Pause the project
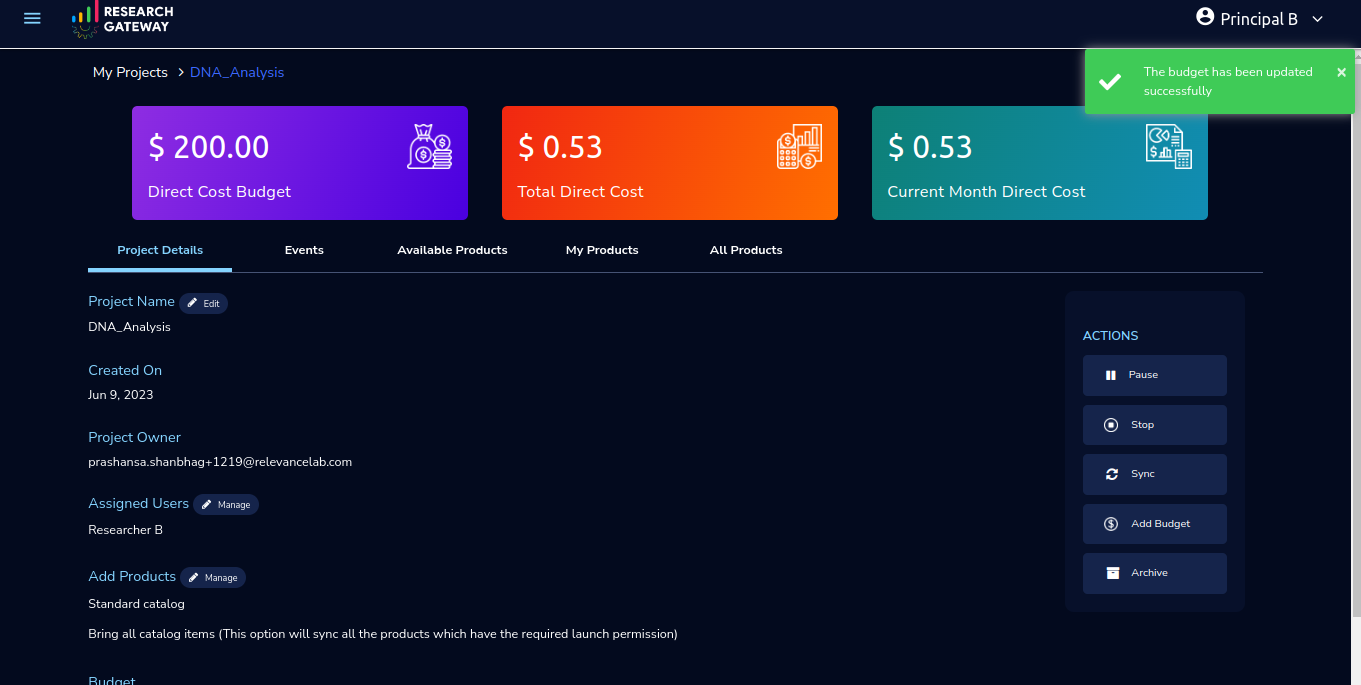 (x=1155, y=375)
